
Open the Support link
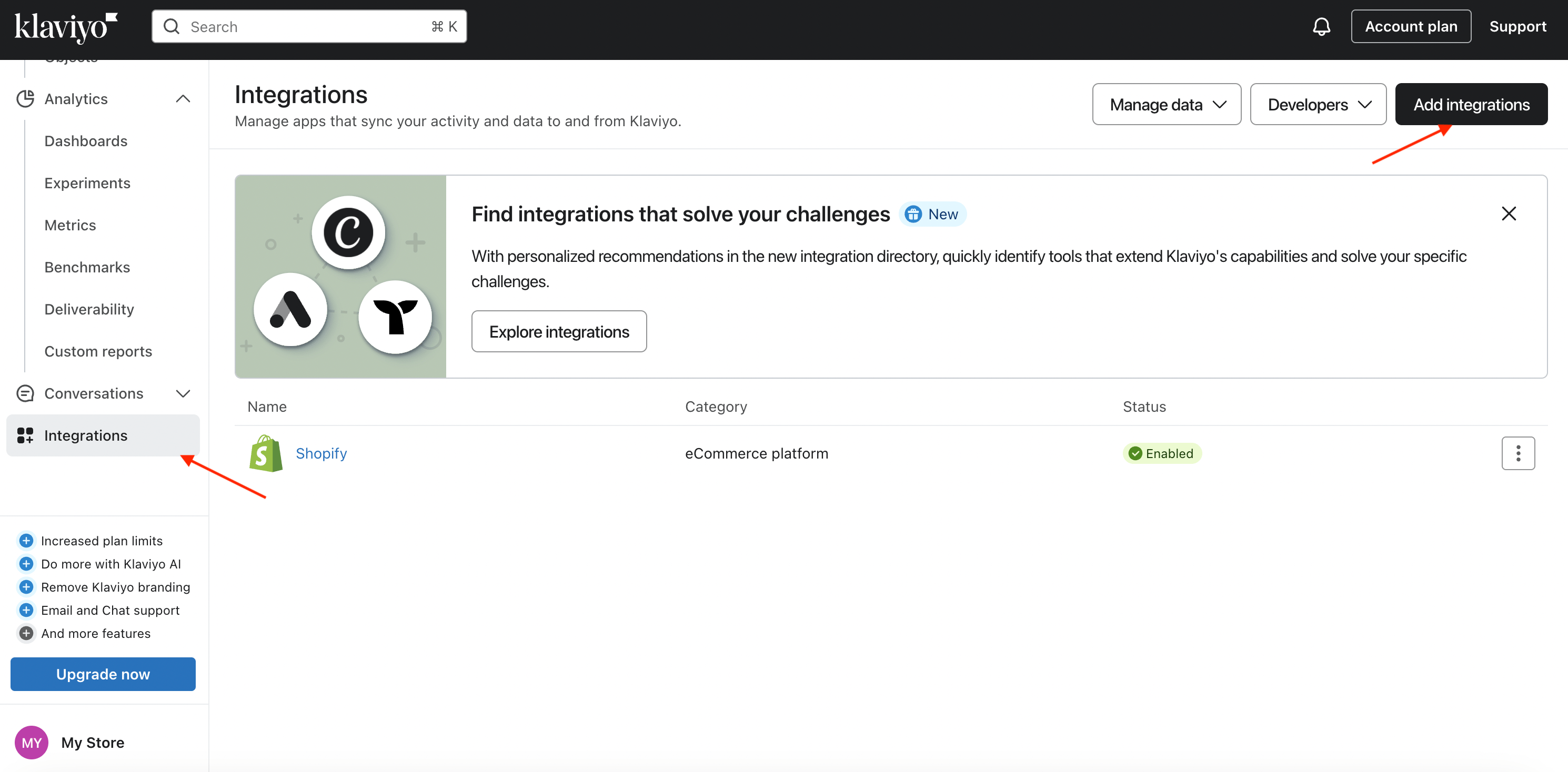pyautogui.click(x=1517, y=26)
